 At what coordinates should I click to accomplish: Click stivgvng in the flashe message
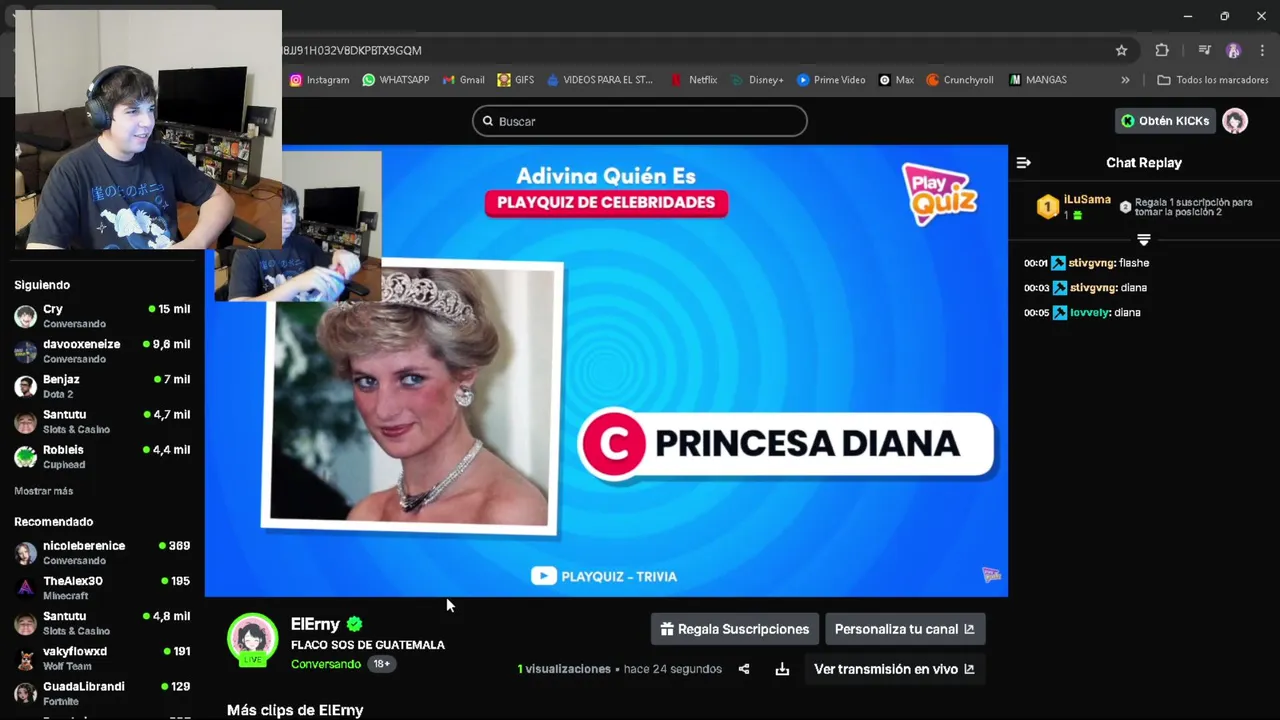(x=1093, y=263)
